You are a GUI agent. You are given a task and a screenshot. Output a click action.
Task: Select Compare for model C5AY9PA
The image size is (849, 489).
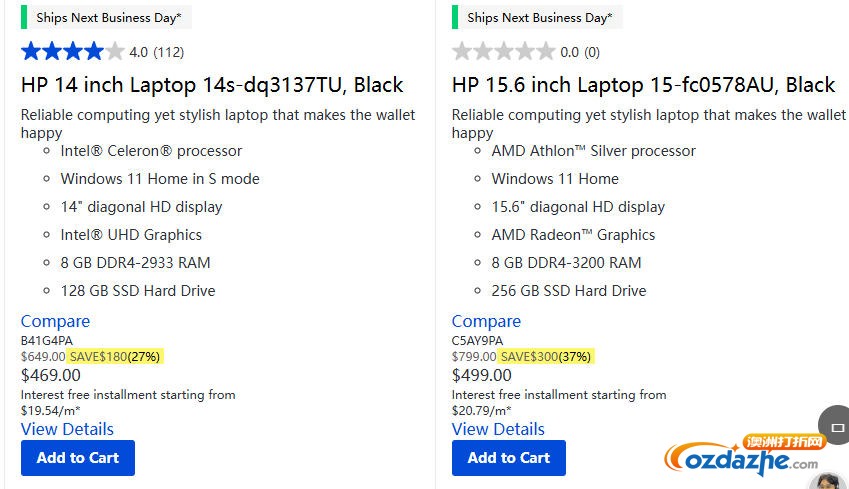pos(486,321)
